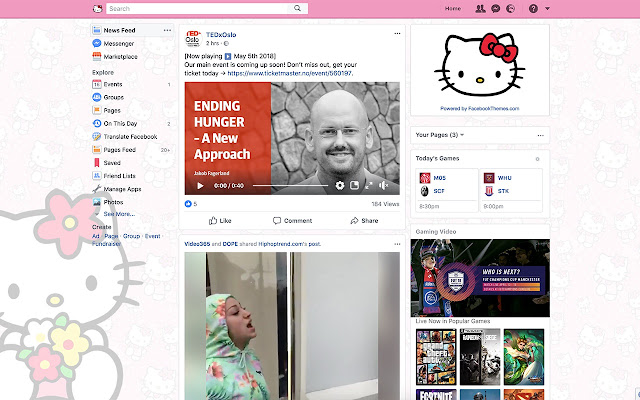640x400 pixels.
Task: Open Grand Theft Auto game thumbnail
Action: pyautogui.click(x=436, y=356)
